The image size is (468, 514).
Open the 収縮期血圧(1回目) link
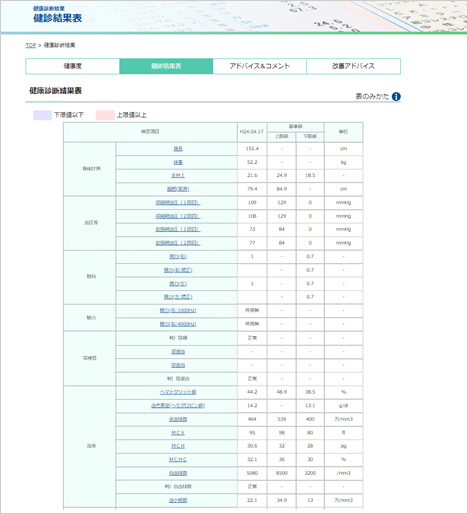178,203
